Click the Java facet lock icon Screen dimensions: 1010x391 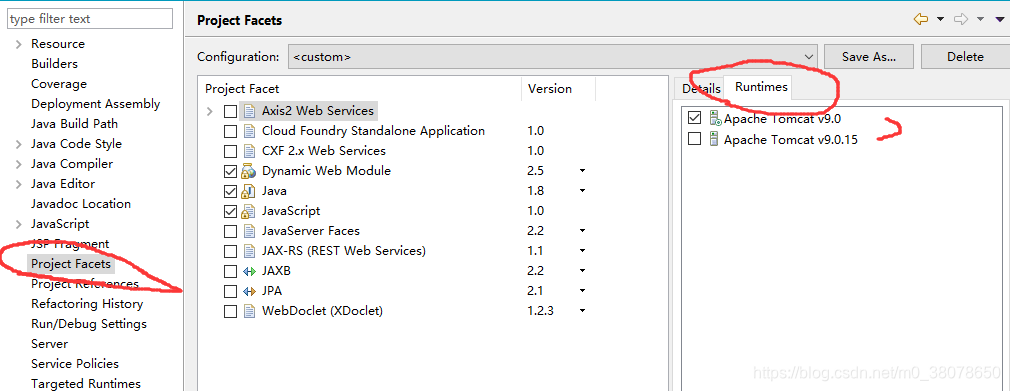pyautogui.click(x=249, y=191)
